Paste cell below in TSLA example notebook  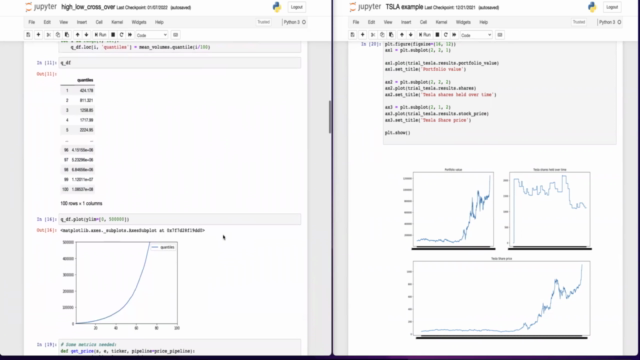391,35
